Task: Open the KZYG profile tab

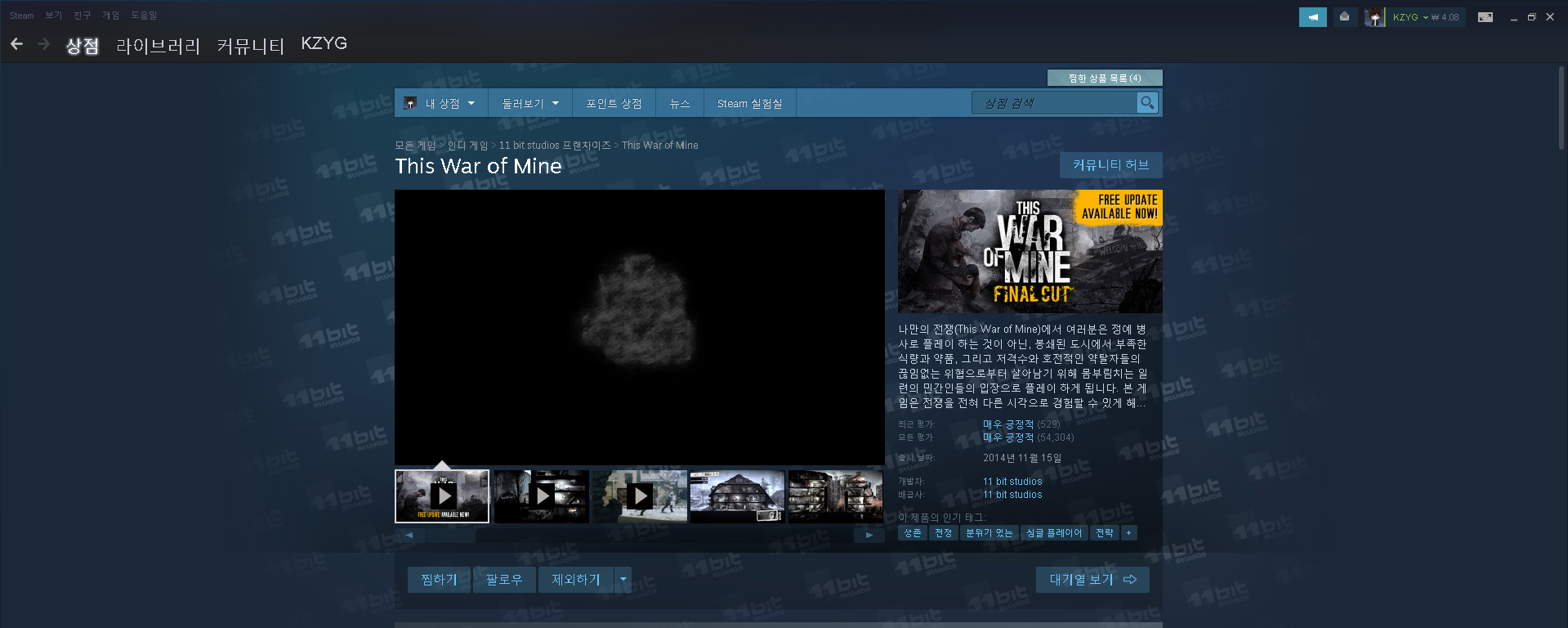Action: coord(324,44)
